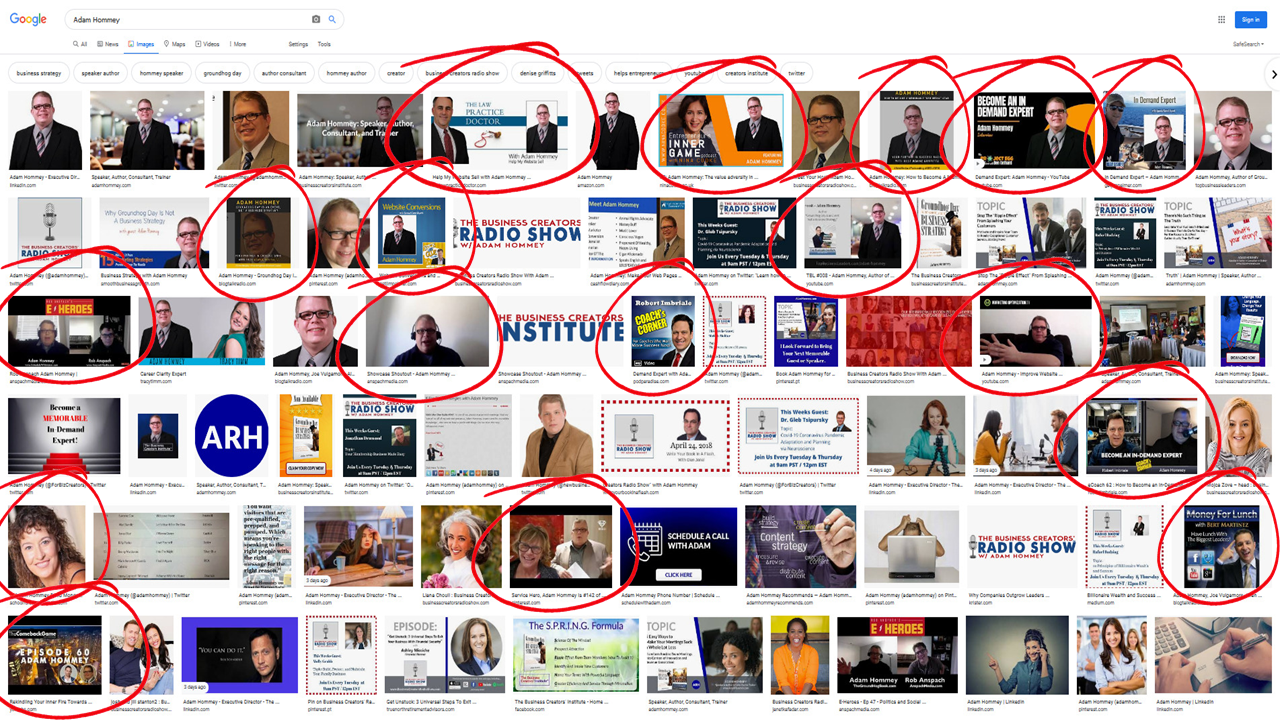Filter by creators institute chip

tap(746, 74)
